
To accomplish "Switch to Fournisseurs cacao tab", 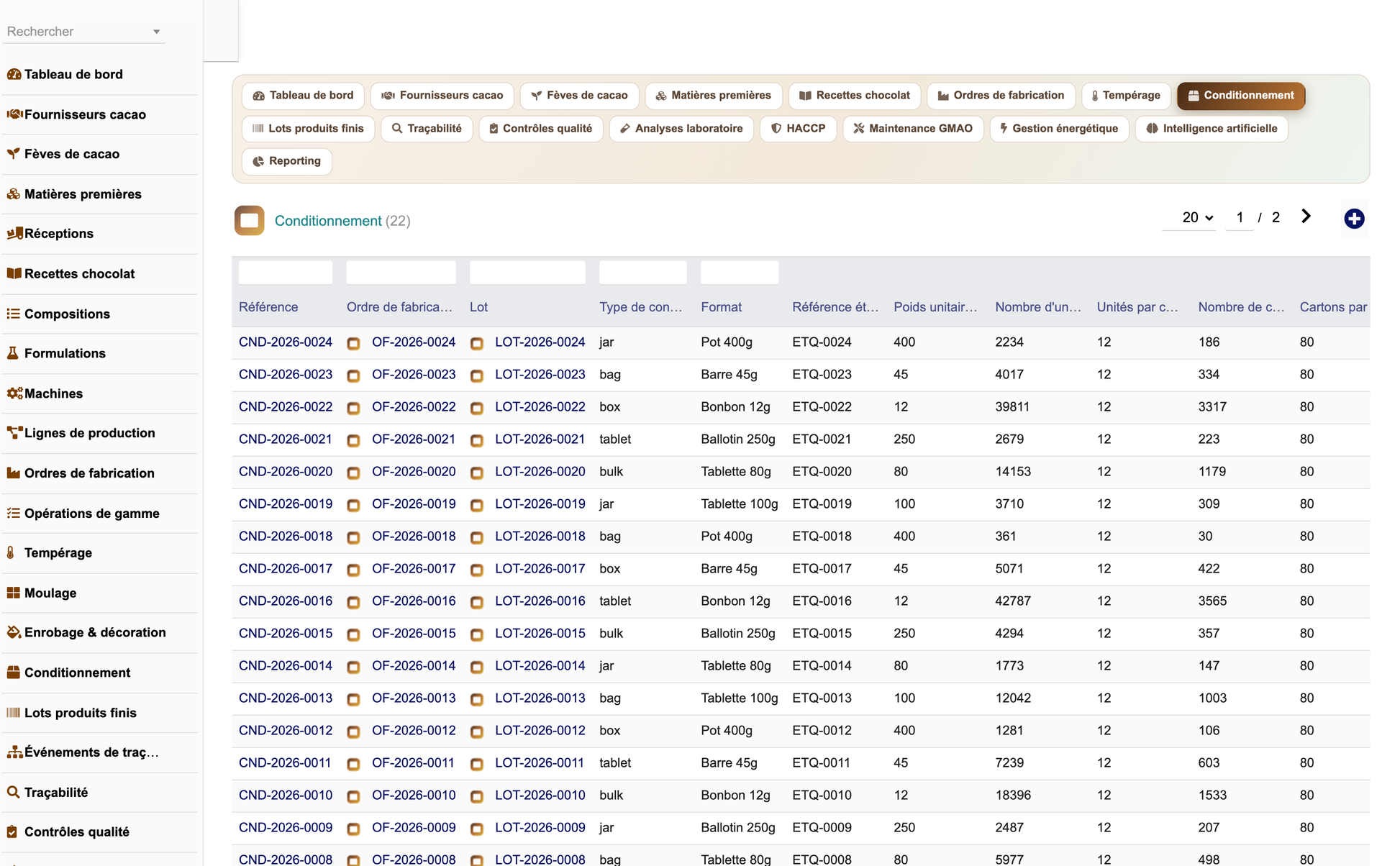I will click(442, 96).
